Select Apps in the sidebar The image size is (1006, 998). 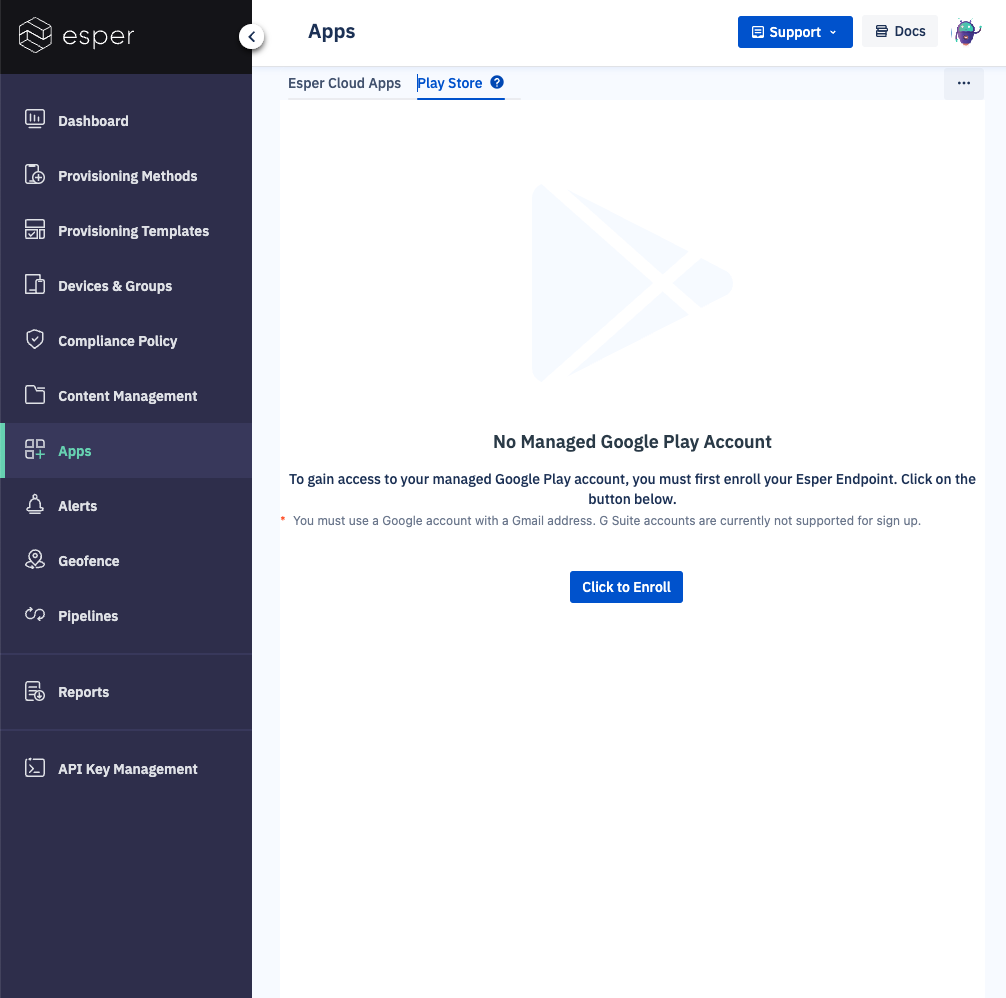tap(126, 451)
